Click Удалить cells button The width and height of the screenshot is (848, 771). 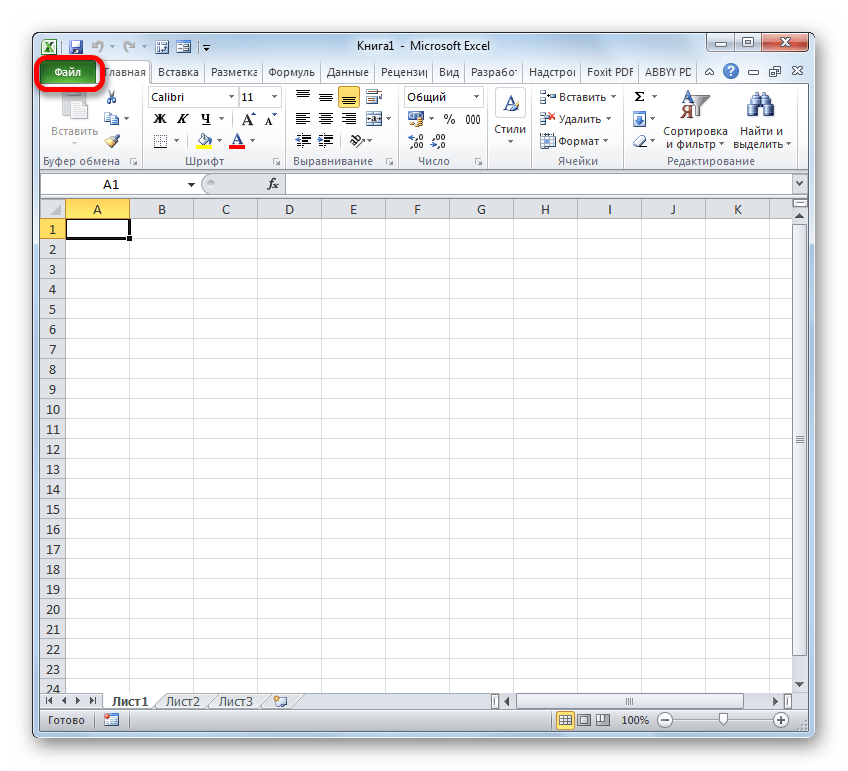575,119
